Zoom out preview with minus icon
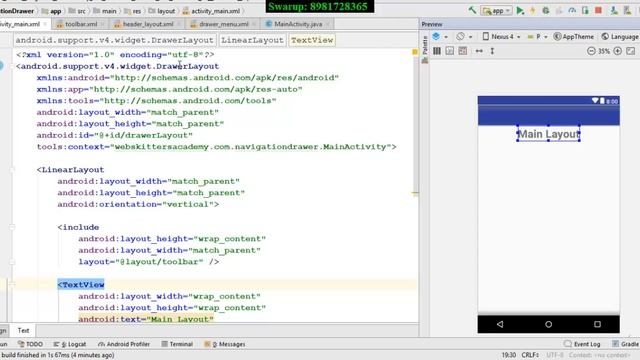Viewport: 640px width, 360px height. [x=591, y=51]
